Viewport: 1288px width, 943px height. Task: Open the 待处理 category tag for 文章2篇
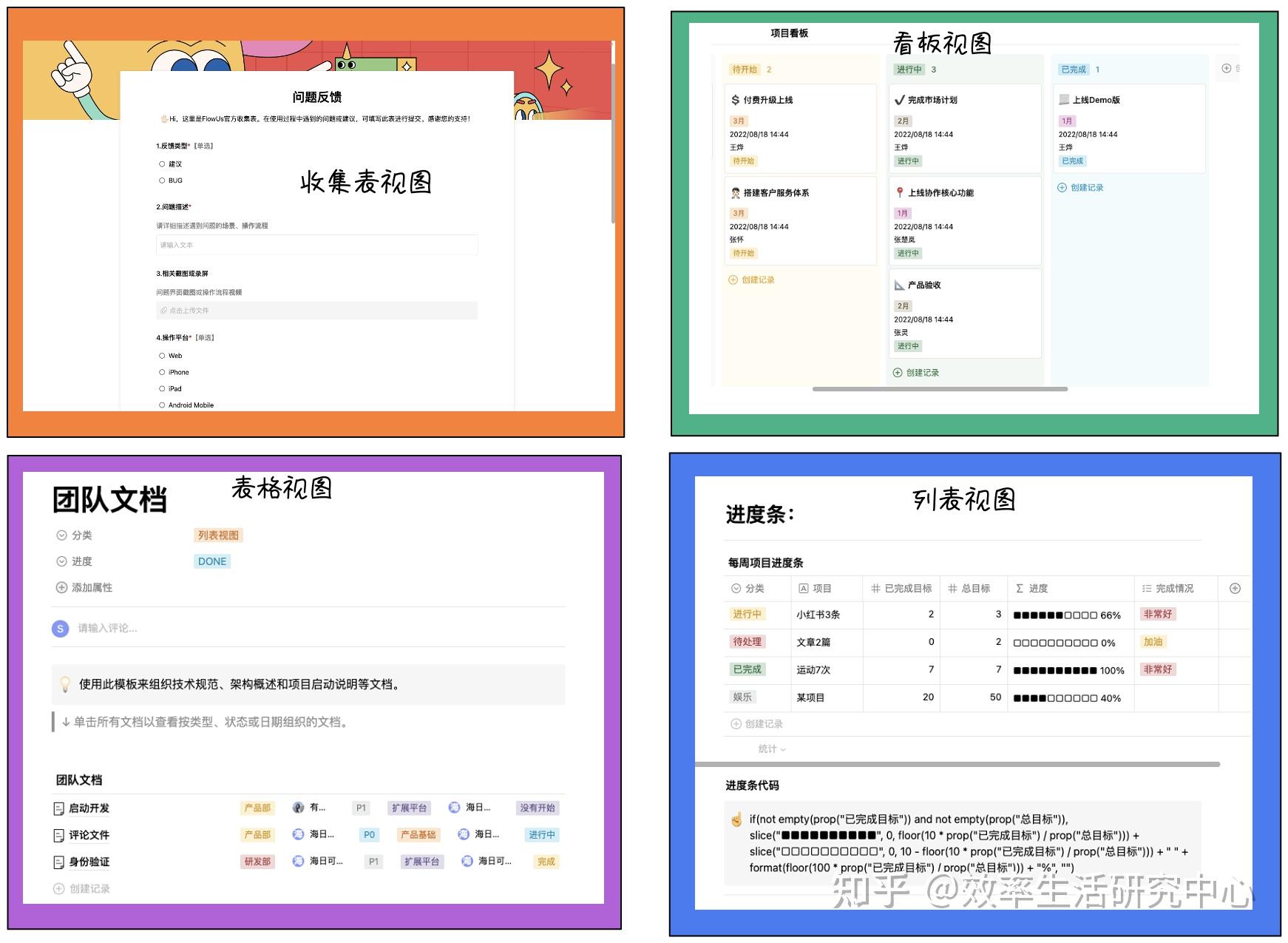[747, 642]
